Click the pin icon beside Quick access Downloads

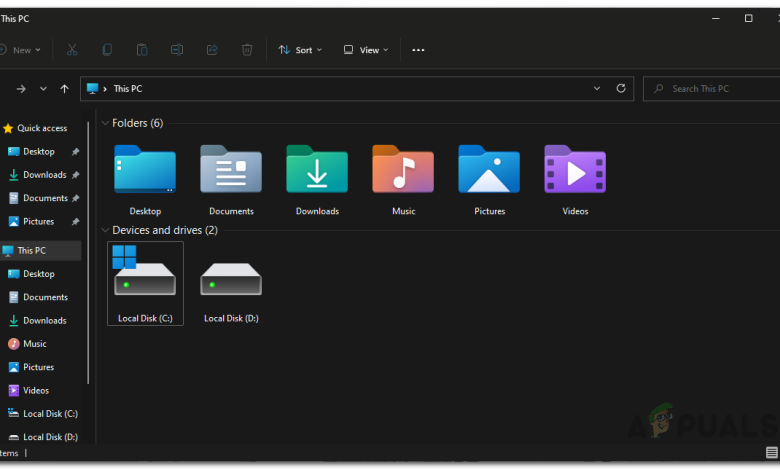point(75,175)
